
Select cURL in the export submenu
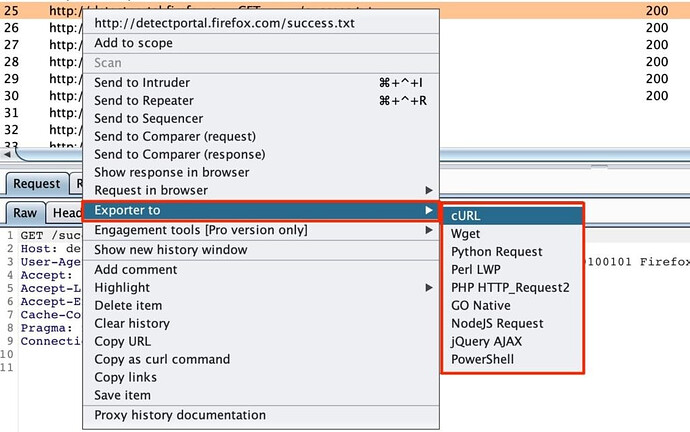point(466,216)
